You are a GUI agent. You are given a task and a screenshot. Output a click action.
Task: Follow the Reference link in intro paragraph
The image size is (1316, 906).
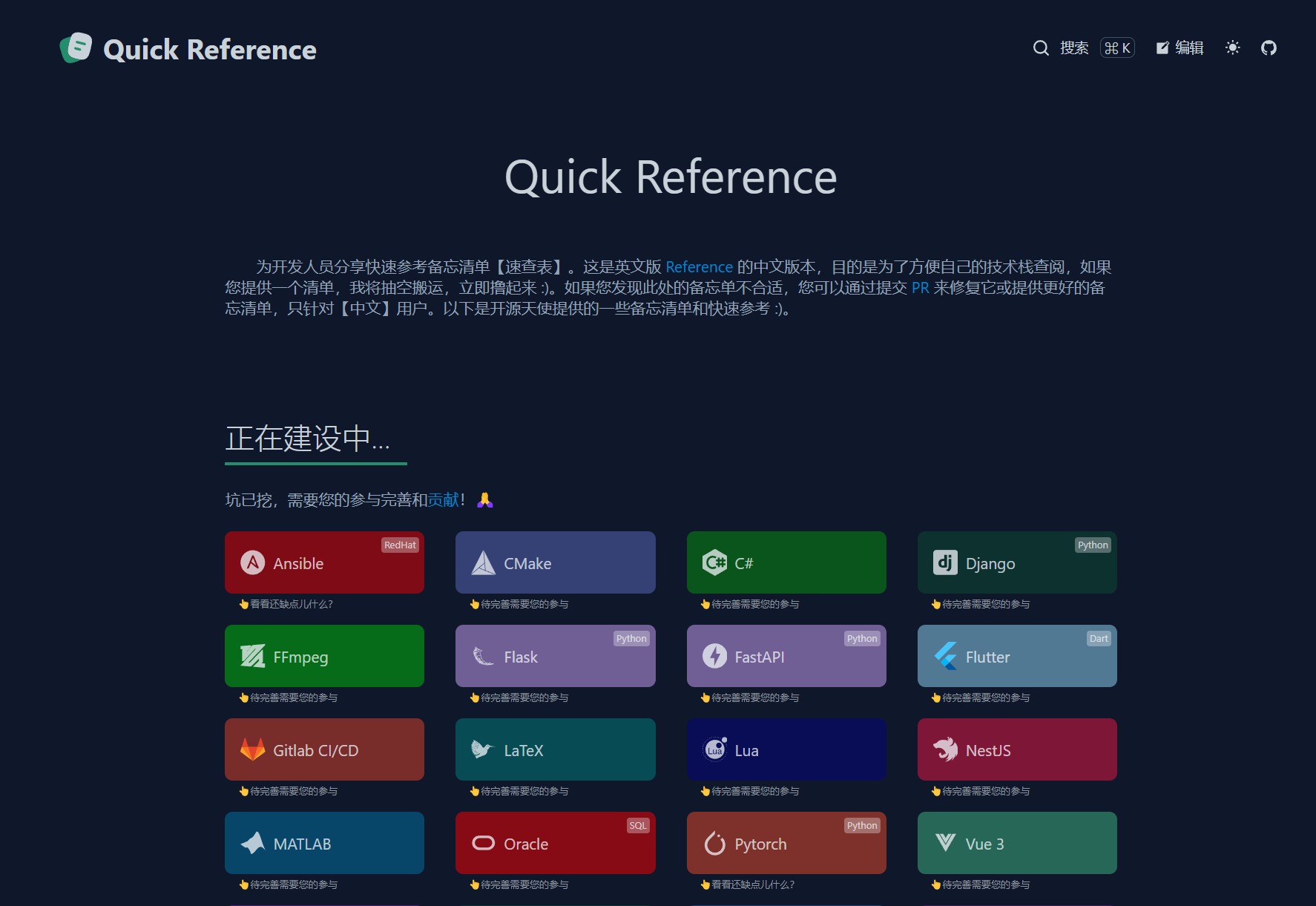coord(699,267)
